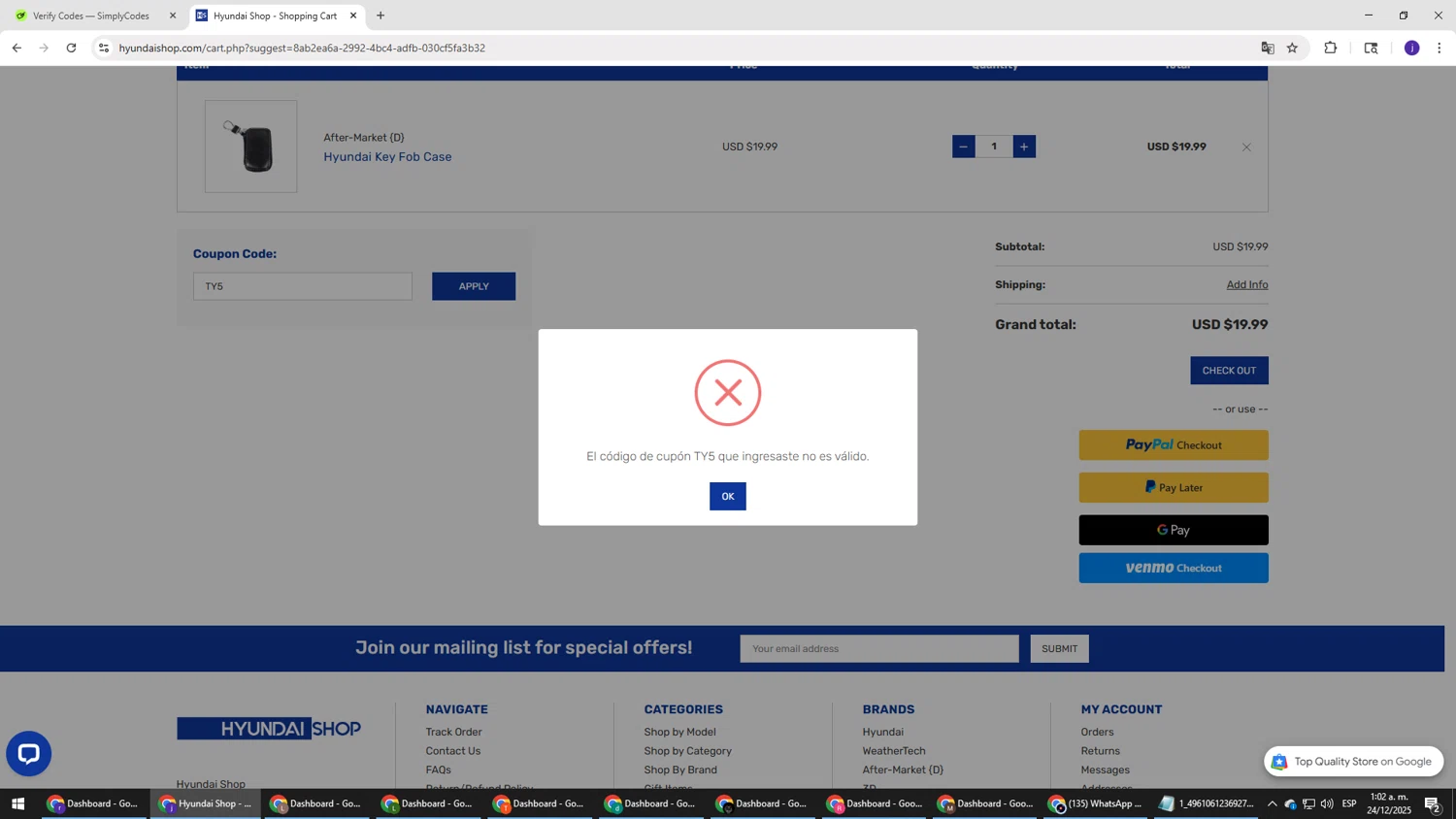Image resolution: width=1456 pixels, height=819 pixels.
Task: Open the icon between extensions and profile avatar
Action: (1371, 48)
